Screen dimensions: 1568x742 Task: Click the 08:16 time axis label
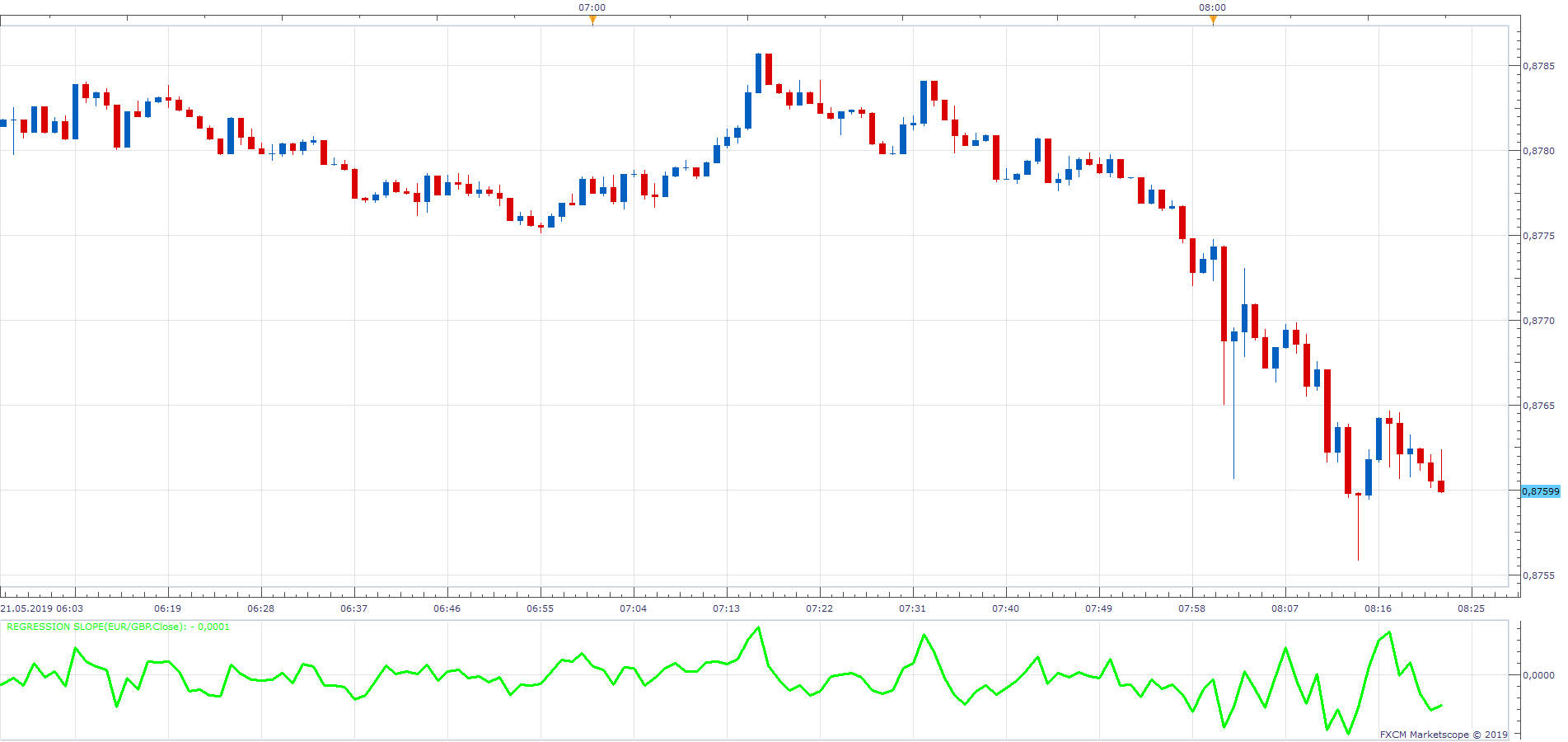click(x=1378, y=608)
